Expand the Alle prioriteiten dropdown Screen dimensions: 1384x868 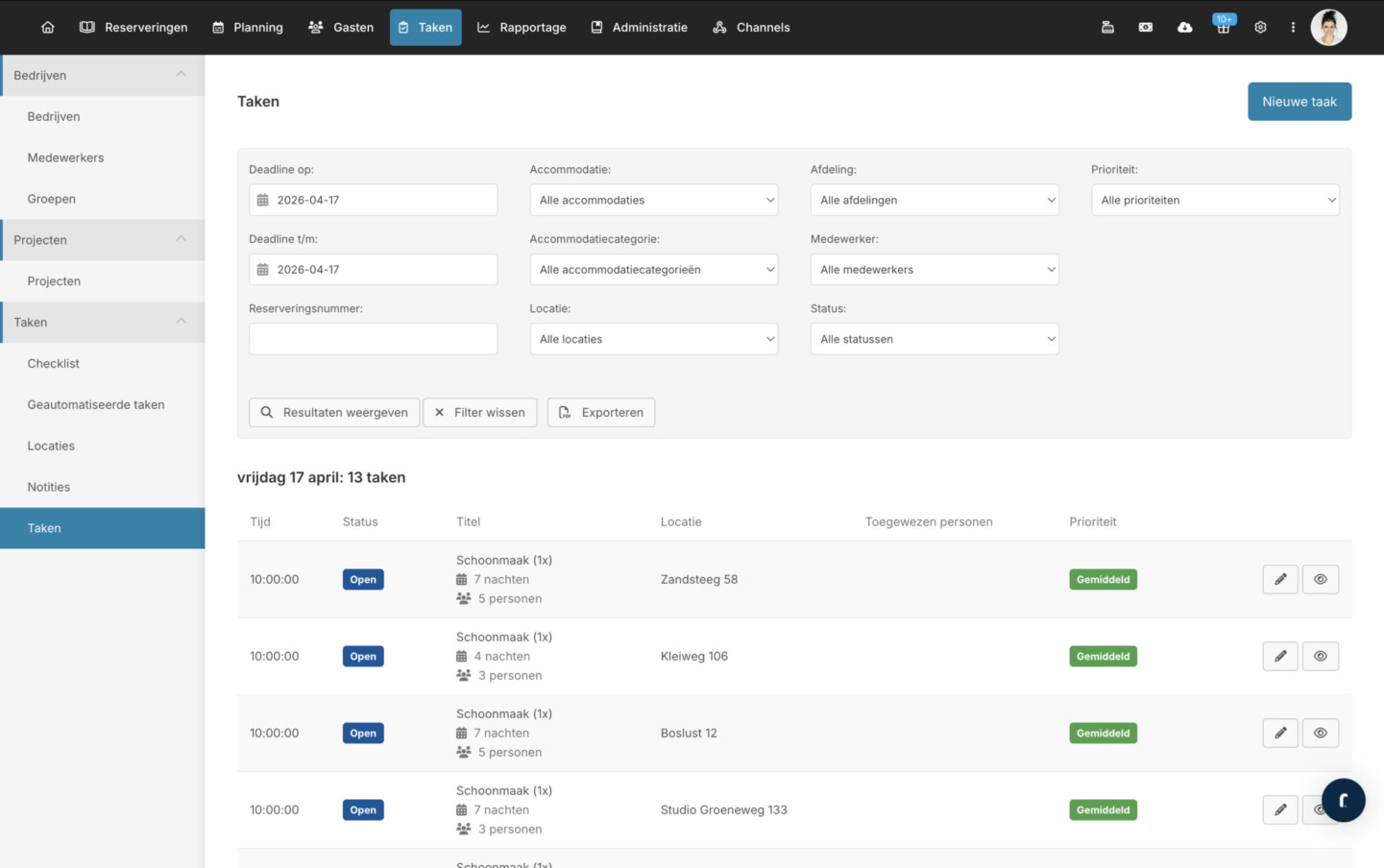1215,201
